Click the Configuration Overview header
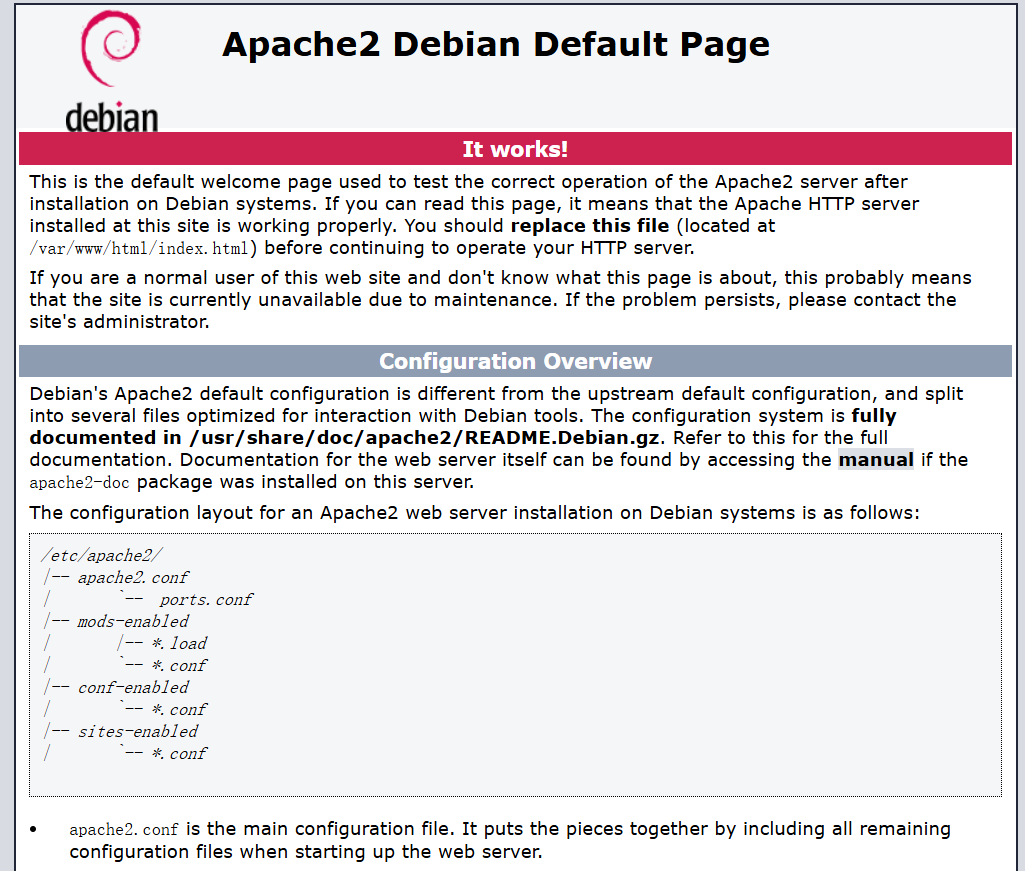 pos(515,361)
